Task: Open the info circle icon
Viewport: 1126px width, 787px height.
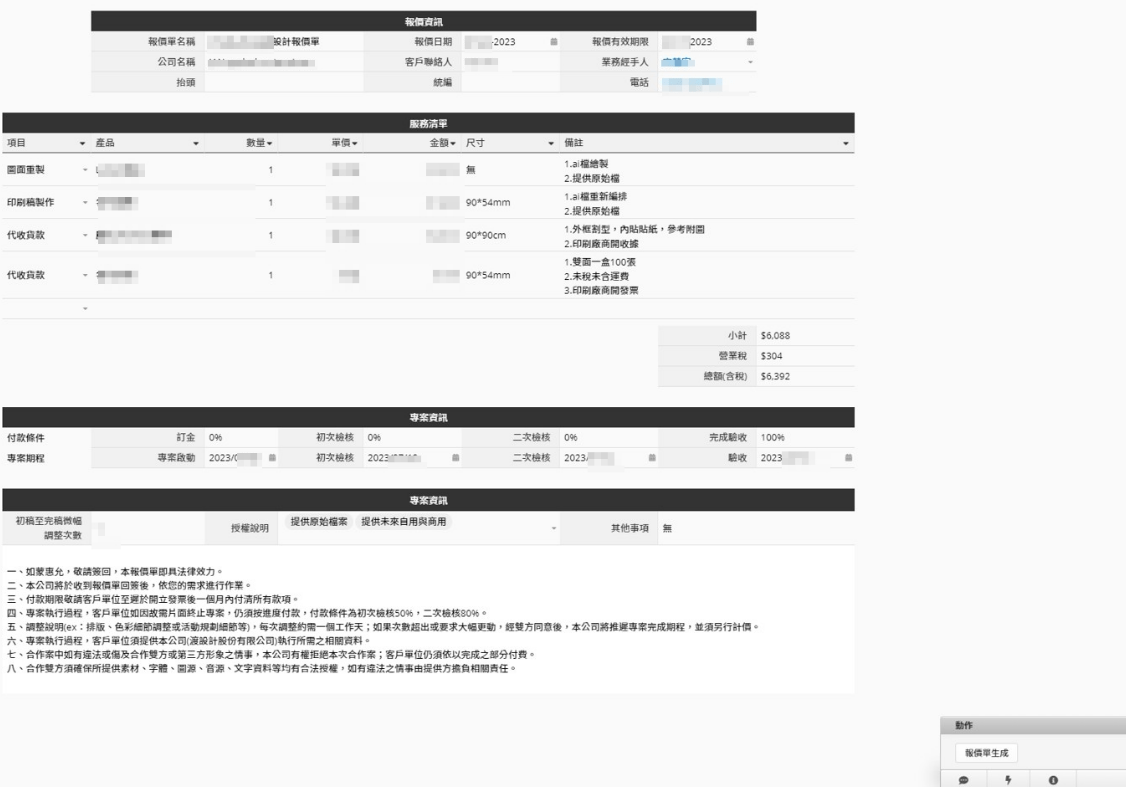Action: (x=1053, y=780)
